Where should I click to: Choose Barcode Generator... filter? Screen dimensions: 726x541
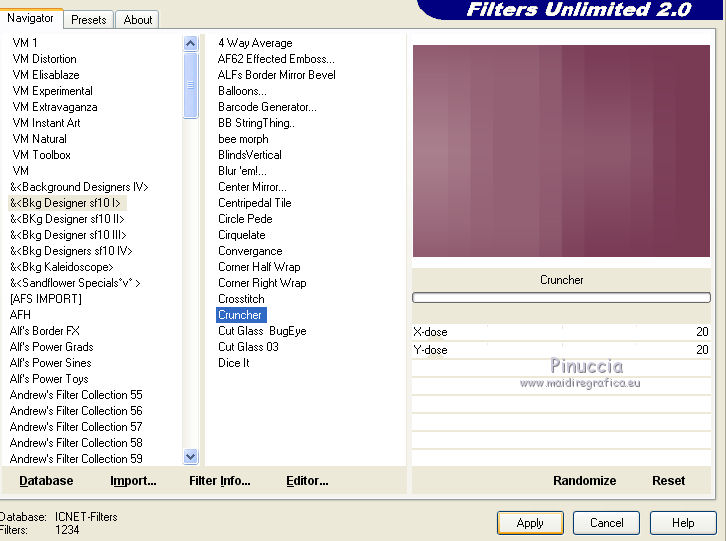267,107
